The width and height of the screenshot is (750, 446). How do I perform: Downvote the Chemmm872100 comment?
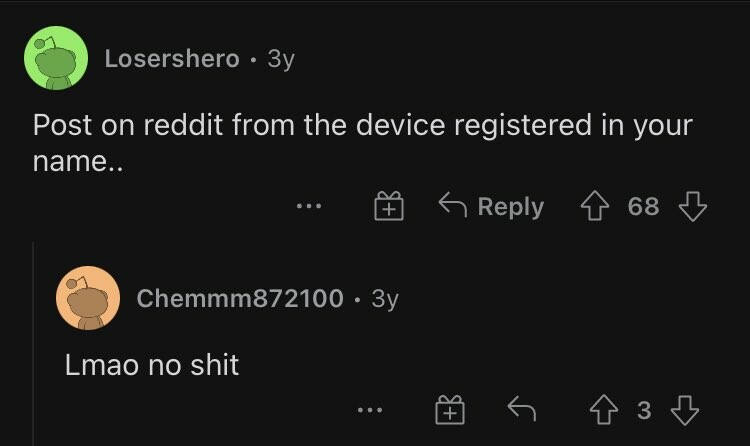click(684, 410)
